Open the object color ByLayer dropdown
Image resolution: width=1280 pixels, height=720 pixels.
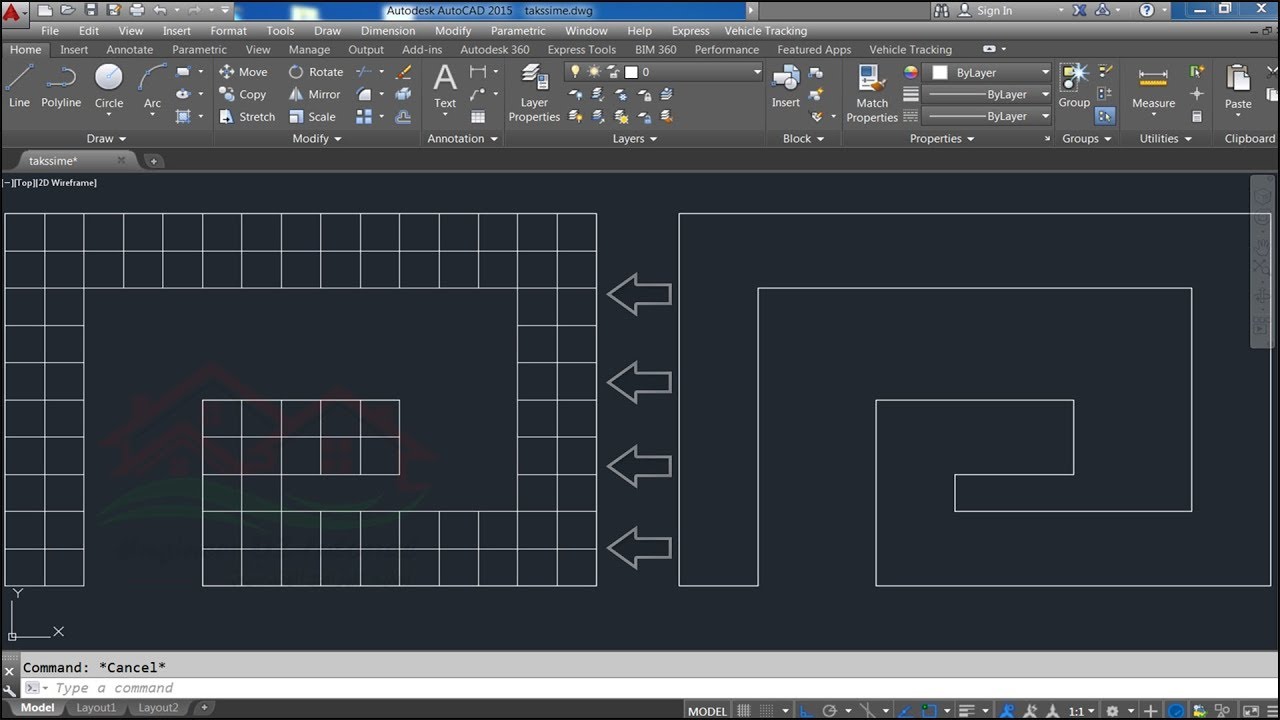[x=988, y=72]
